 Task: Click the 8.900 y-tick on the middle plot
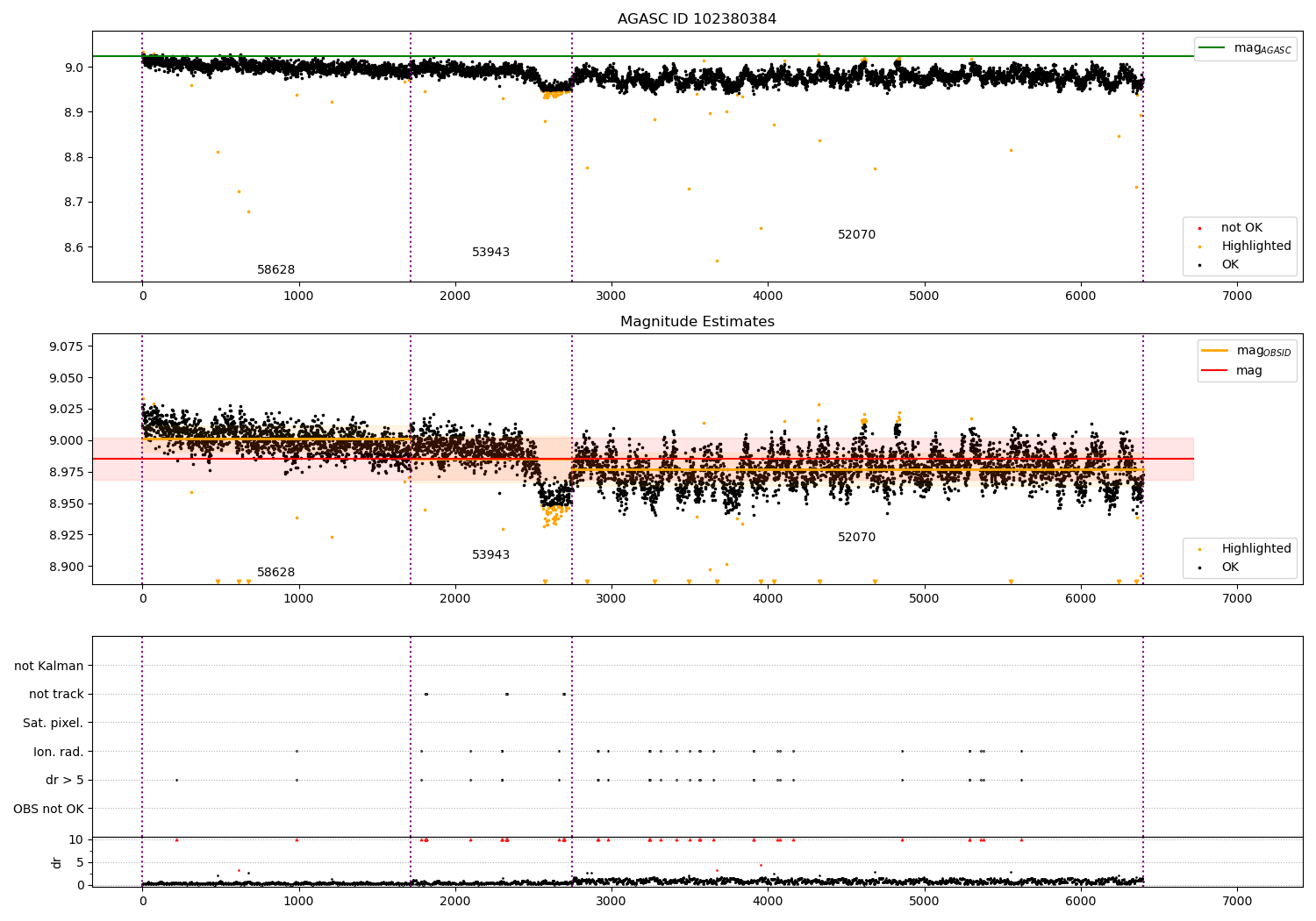tap(67, 567)
